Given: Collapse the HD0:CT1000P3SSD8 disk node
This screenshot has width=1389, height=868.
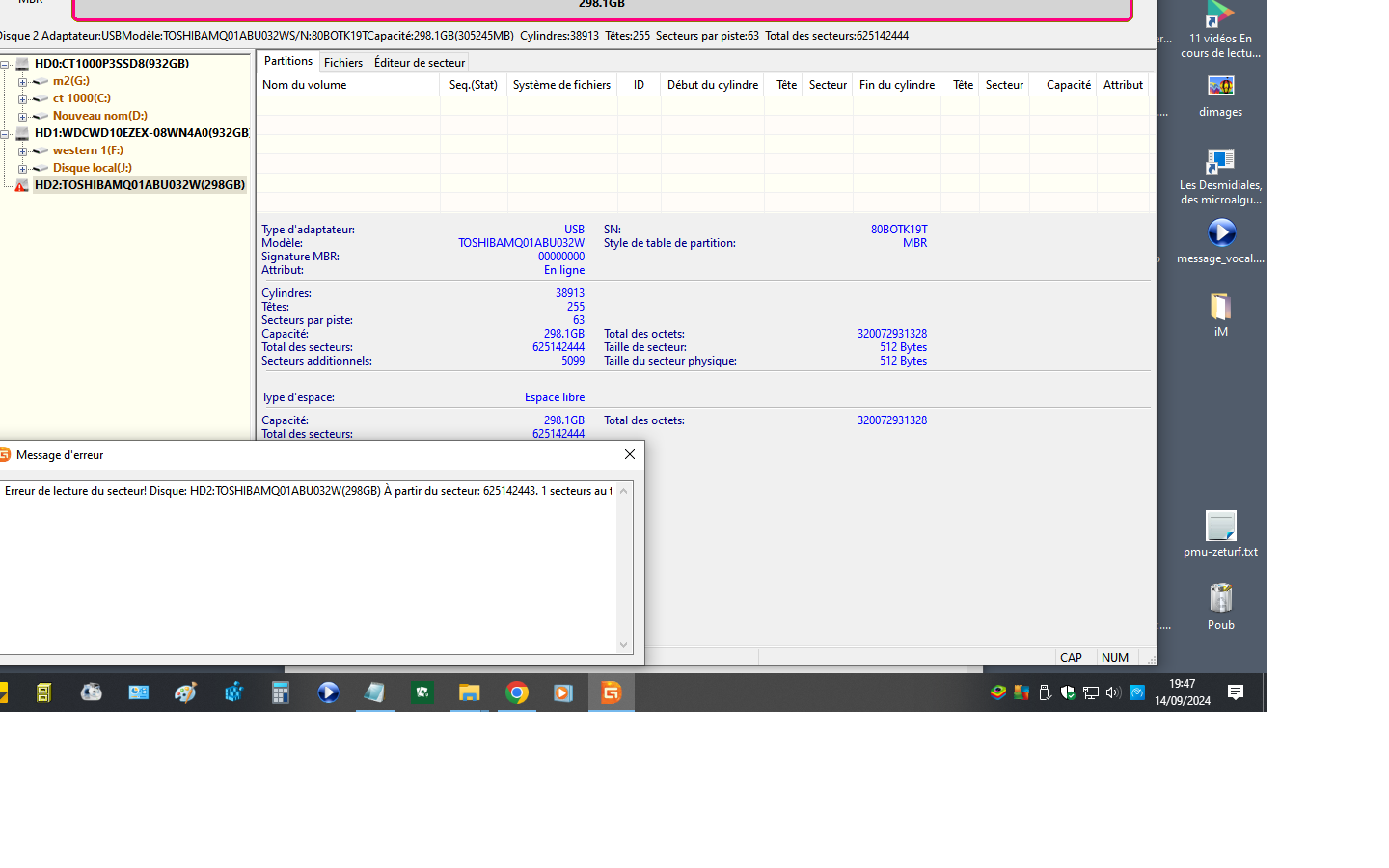Looking at the screenshot, I should (5, 65).
